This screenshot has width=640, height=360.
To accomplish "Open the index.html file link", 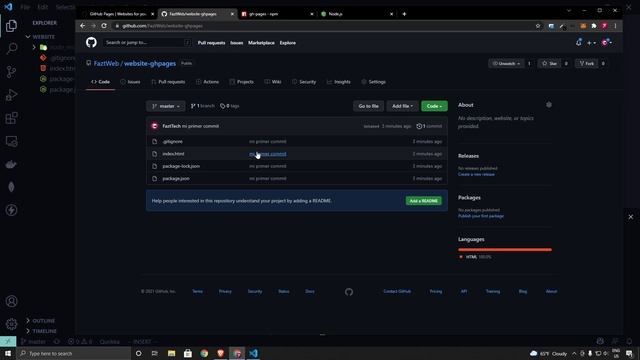I will pos(173,154).
